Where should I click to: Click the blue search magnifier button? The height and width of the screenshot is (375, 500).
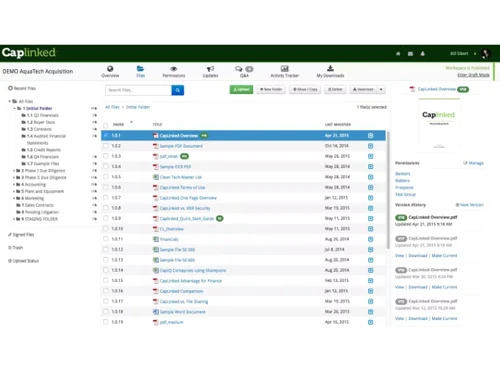[178, 90]
